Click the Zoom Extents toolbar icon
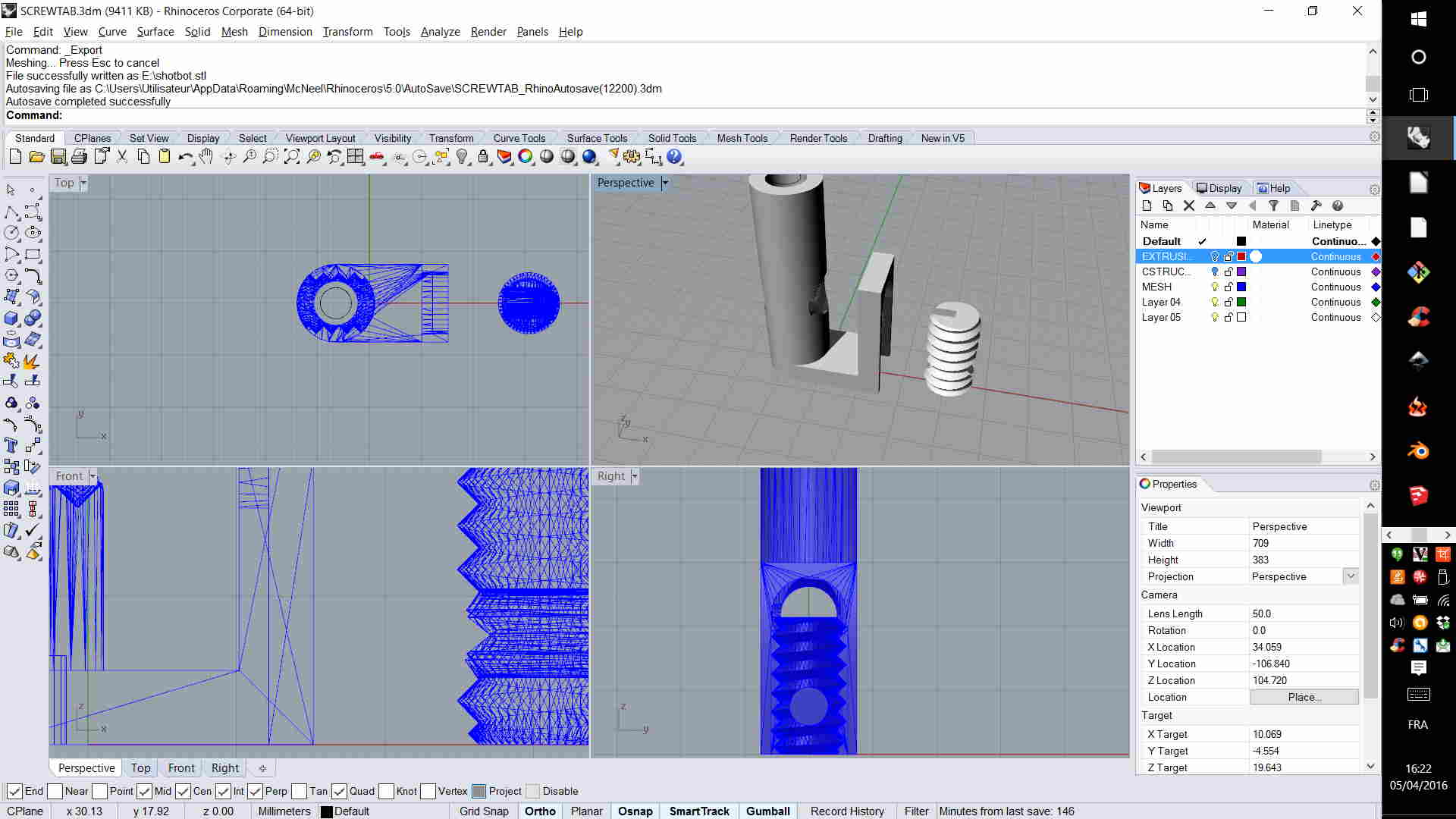The image size is (1456, 819). 292,157
